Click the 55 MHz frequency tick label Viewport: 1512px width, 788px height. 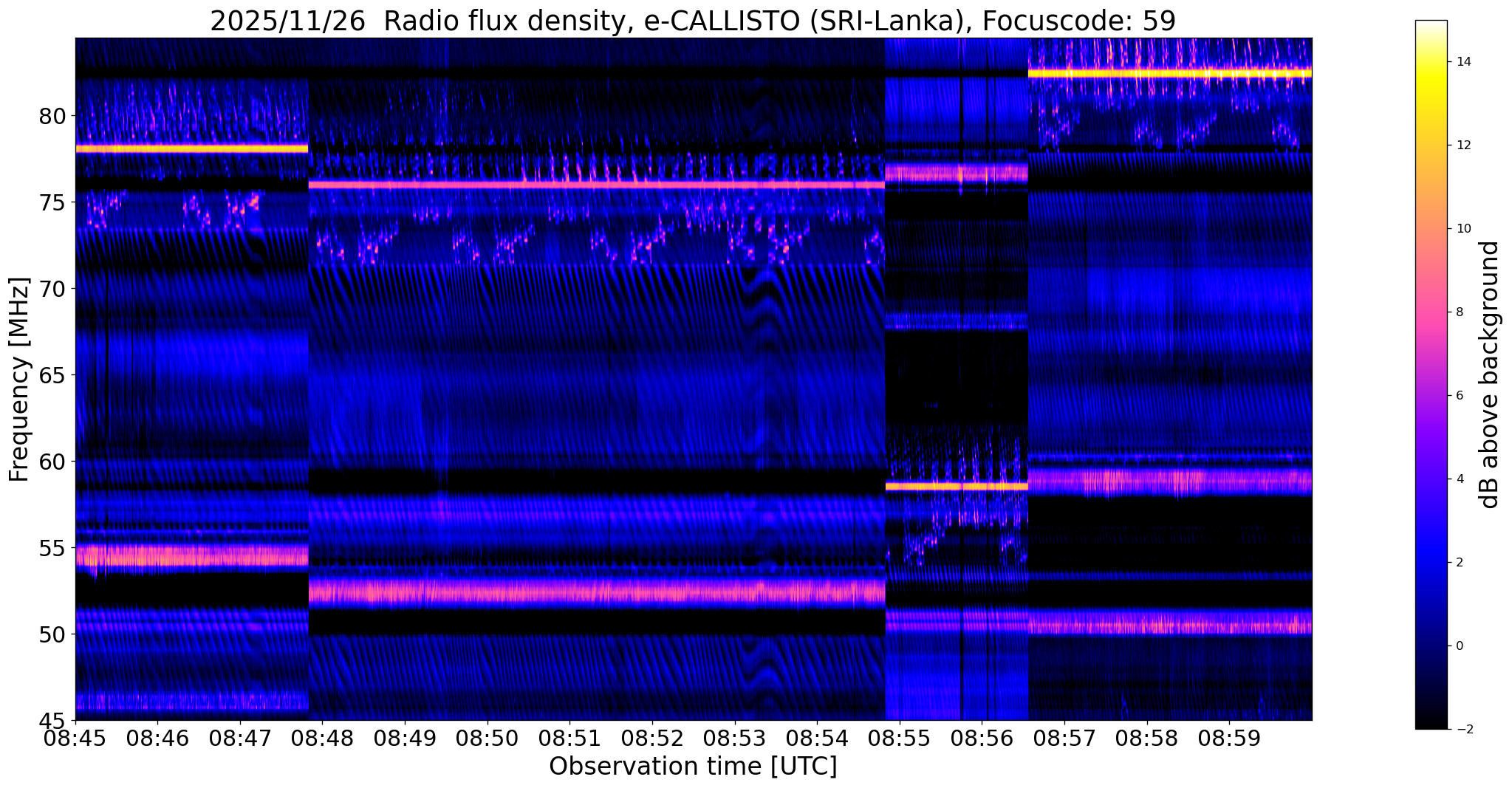53,548
